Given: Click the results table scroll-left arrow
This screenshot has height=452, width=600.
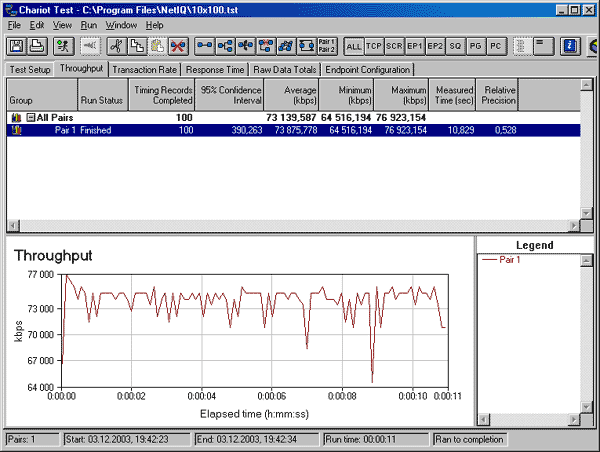Looking at the screenshot, I should click(13, 226).
